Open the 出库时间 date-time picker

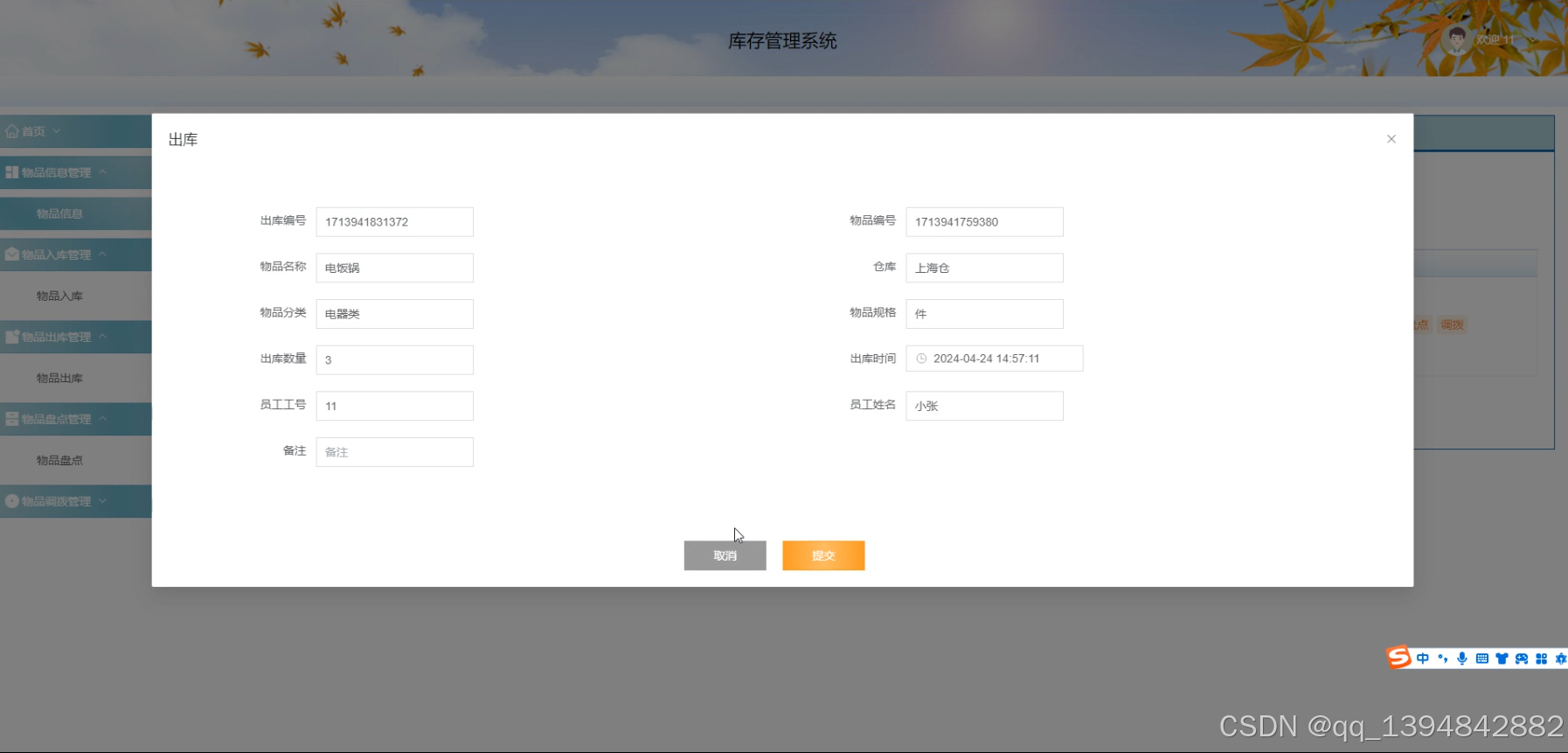click(995, 359)
